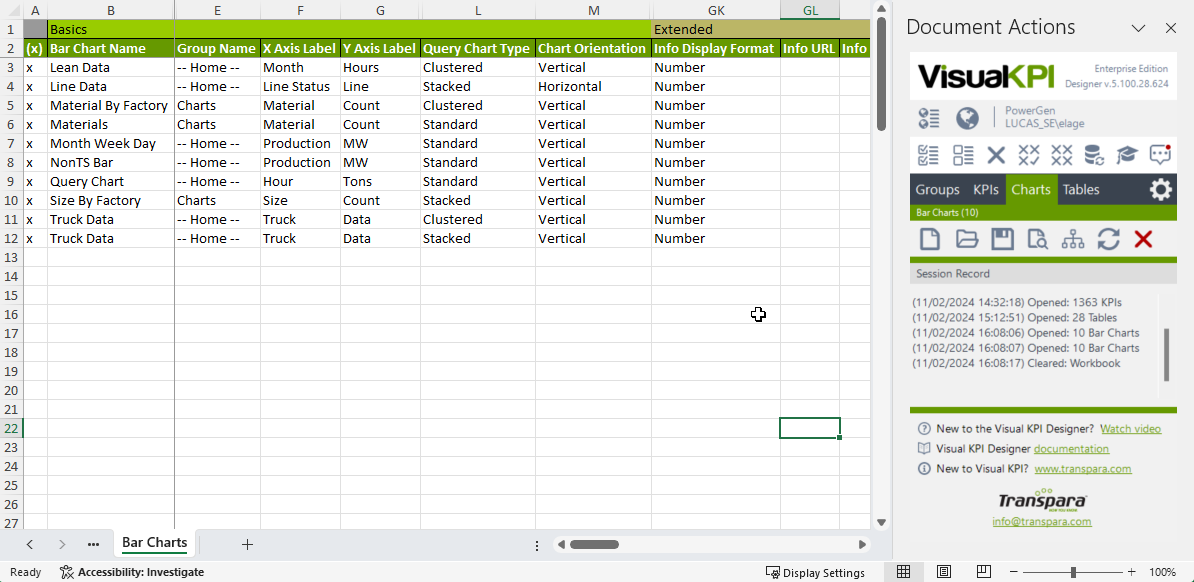Open the gear settings icon in Designer panel
Image resolution: width=1194 pixels, height=582 pixels.
coord(1160,190)
